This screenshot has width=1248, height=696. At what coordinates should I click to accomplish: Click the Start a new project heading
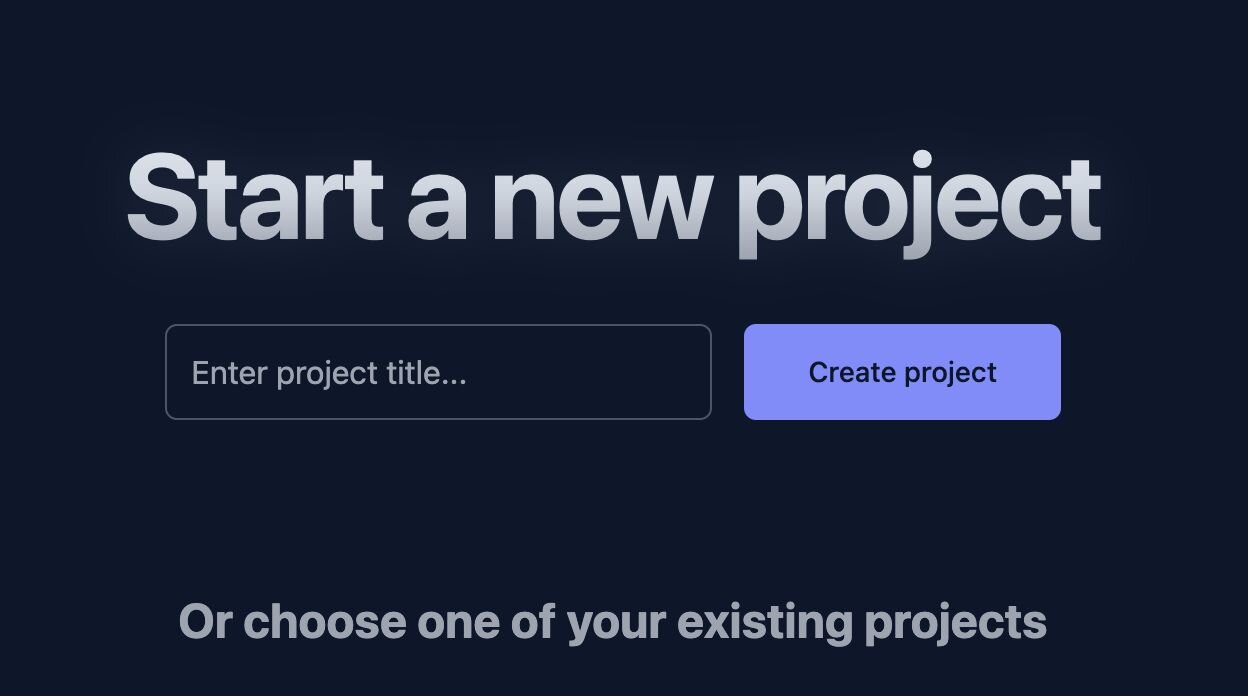(x=616, y=199)
